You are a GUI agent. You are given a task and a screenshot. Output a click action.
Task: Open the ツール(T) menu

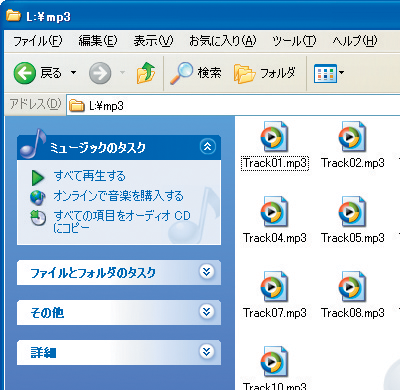pyautogui.click(x=294, y=41)
